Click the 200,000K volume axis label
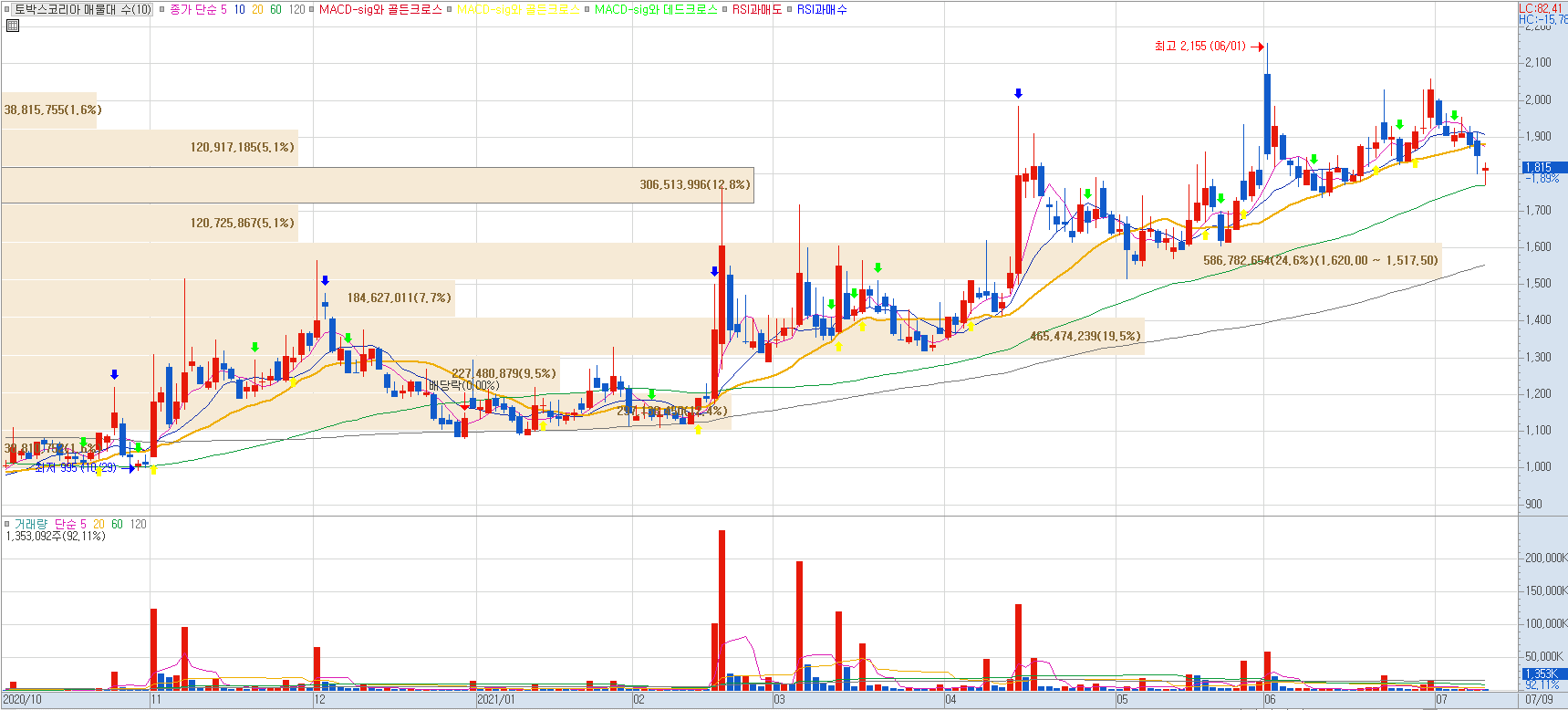The width and height of the screenshot is (1568, 710). (1546, 558)
